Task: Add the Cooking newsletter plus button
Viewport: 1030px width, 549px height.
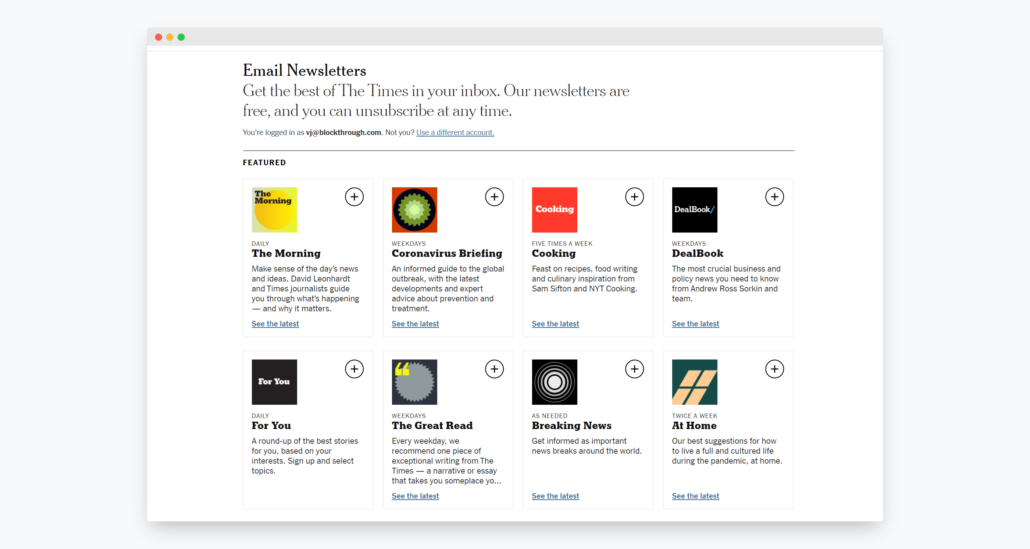Action: point(634,197)
